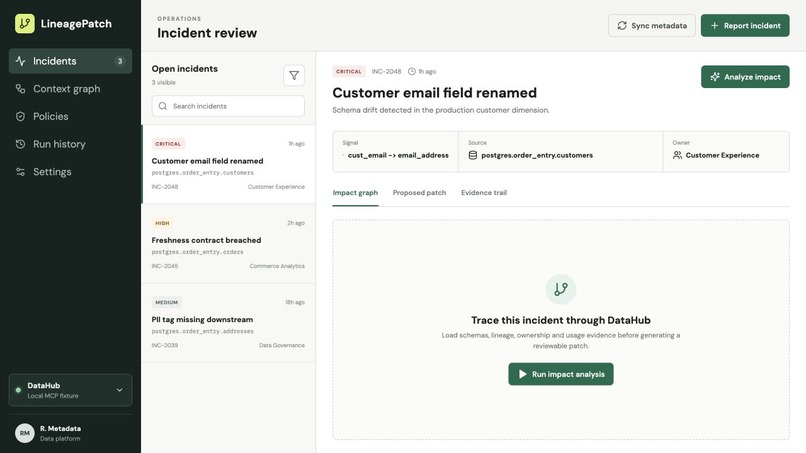Image resolution: width=806 pixels, height=453 pixels.
Task: Click the Run history clock icon
Action: [21, 144]
